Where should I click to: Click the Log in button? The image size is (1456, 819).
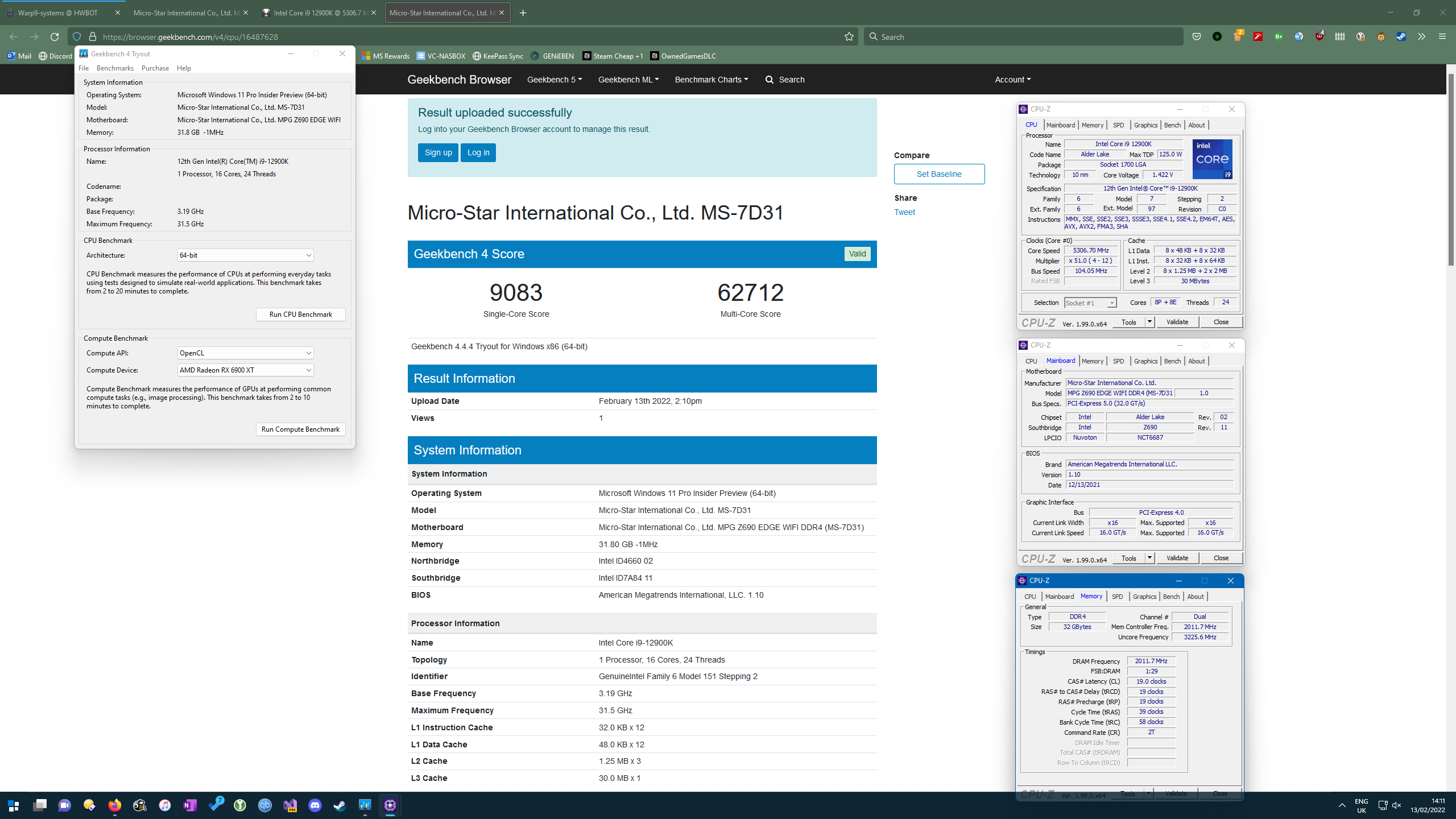pyautogui.click(x=478, y=152)
